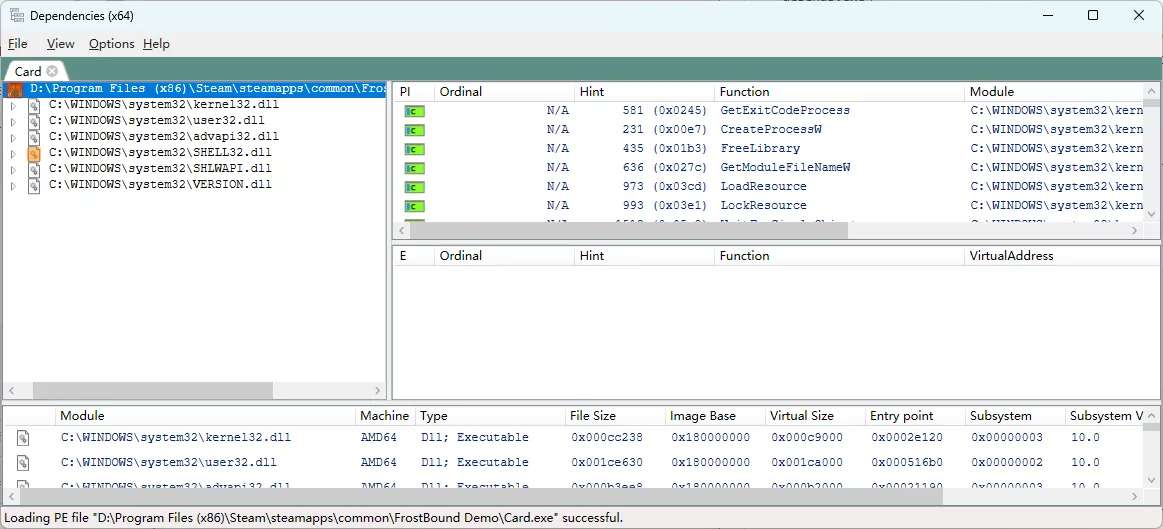Expand the SHLWAPI.dll tree node
This screenshot has width=1163, height=529.
coord(13,169)
